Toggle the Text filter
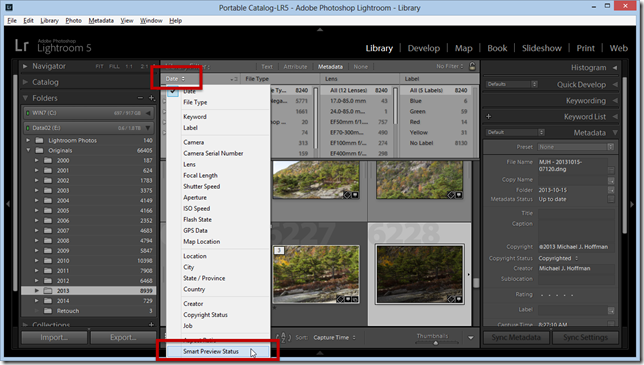Viewport: 644px width, 365px height. (x=267, y=67)
